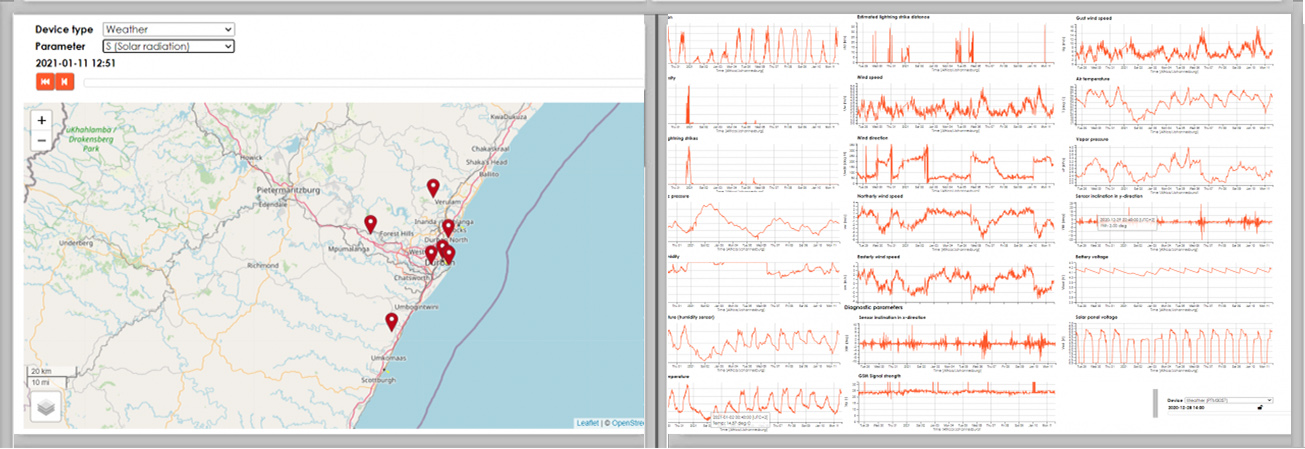The height and width of the screenshot is (449, 1305).
Task: Select the map marker near Verulam
Action: pos(433,187)
